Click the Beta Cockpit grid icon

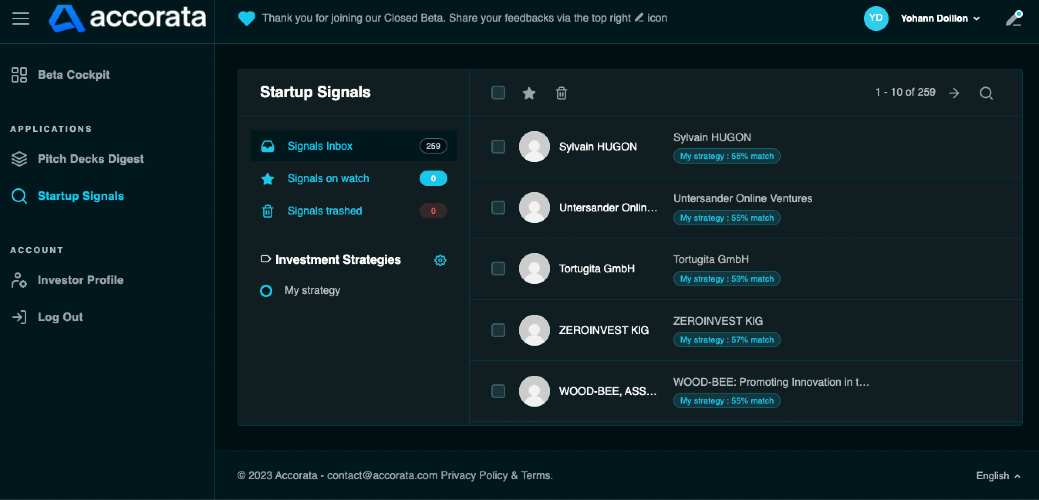click(19, 75)
